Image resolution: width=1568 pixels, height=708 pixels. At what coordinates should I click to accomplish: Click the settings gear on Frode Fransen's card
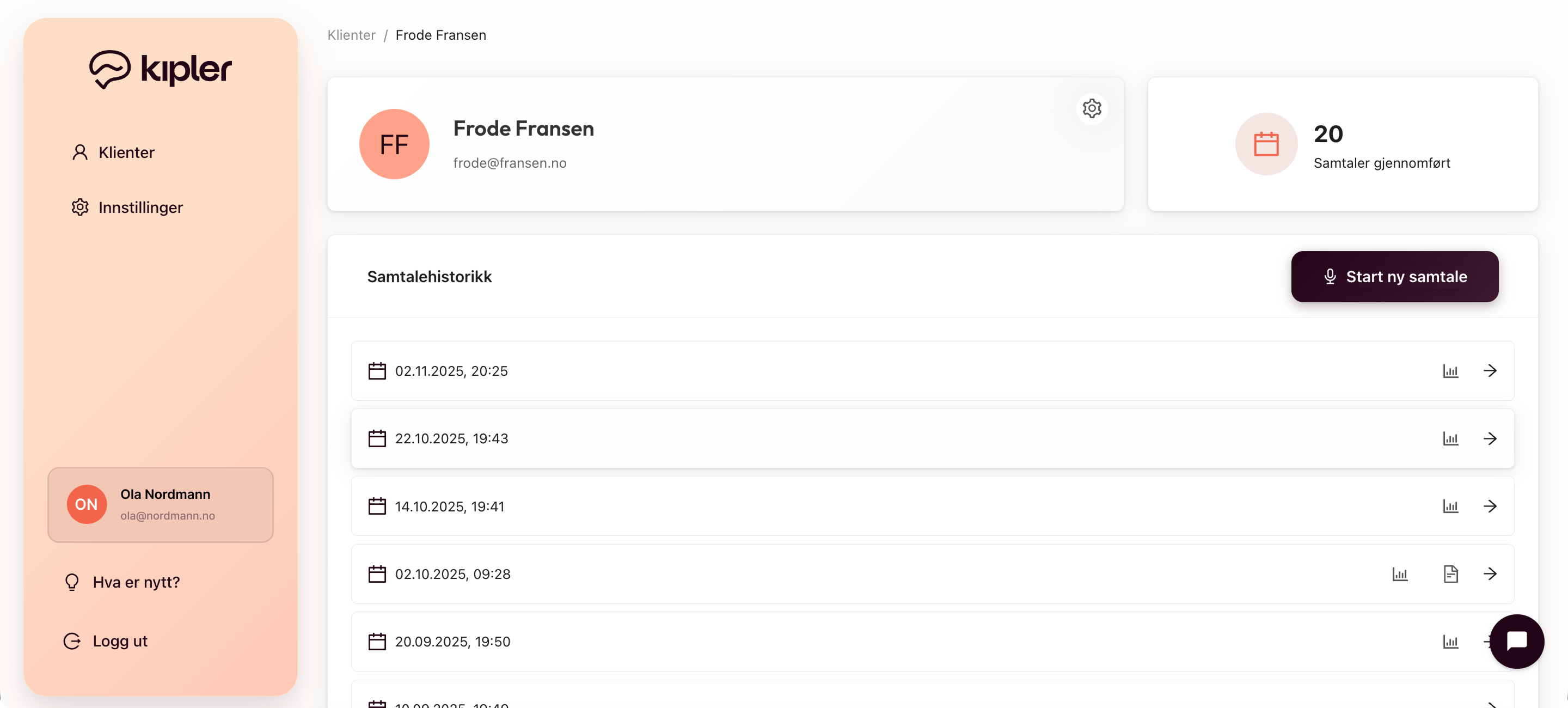(x=1092, y=108)
